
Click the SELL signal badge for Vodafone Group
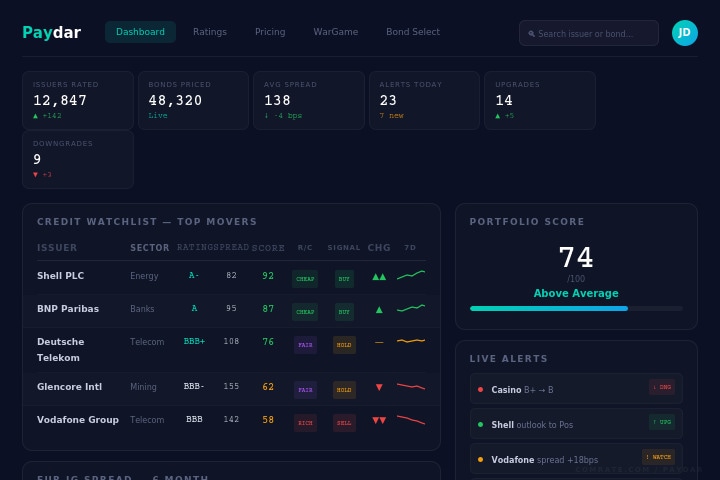pyautogui.click(x=344, y=422)
